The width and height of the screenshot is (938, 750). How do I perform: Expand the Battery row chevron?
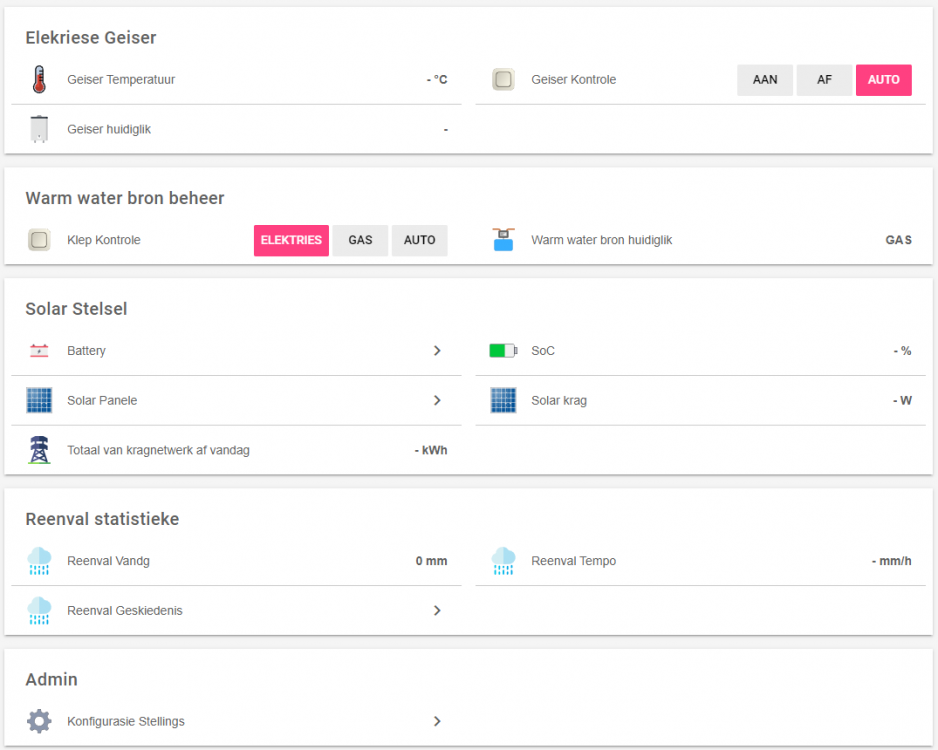437,350
